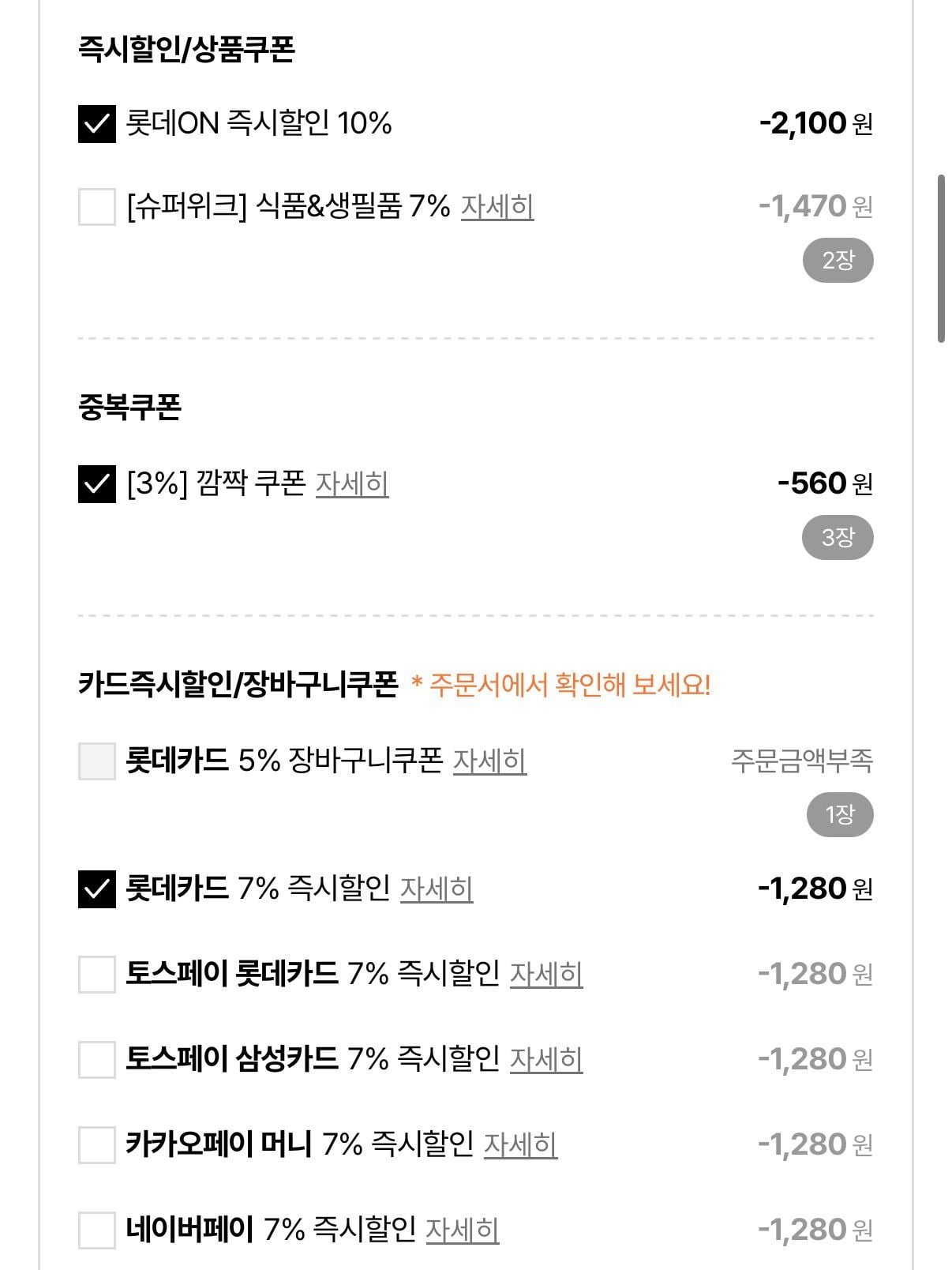
Task: Click the vertical scrollbar thumb
Action: 940,259
